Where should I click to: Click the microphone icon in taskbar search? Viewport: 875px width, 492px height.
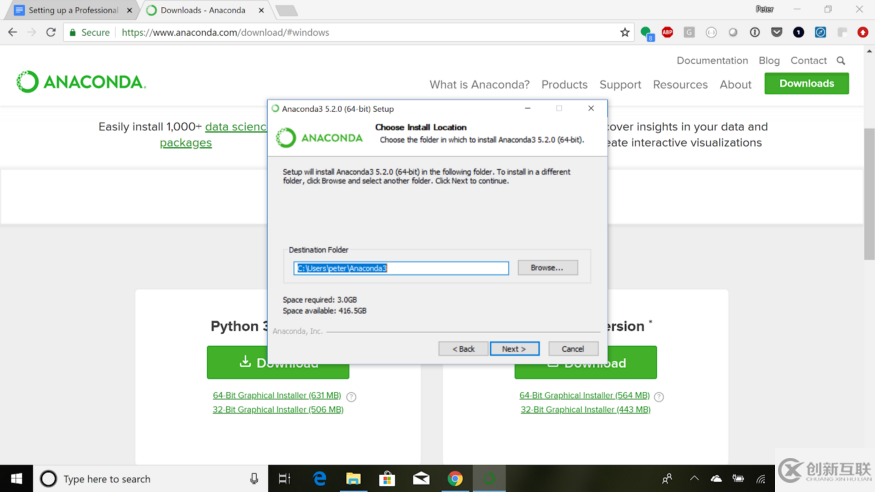254,479
